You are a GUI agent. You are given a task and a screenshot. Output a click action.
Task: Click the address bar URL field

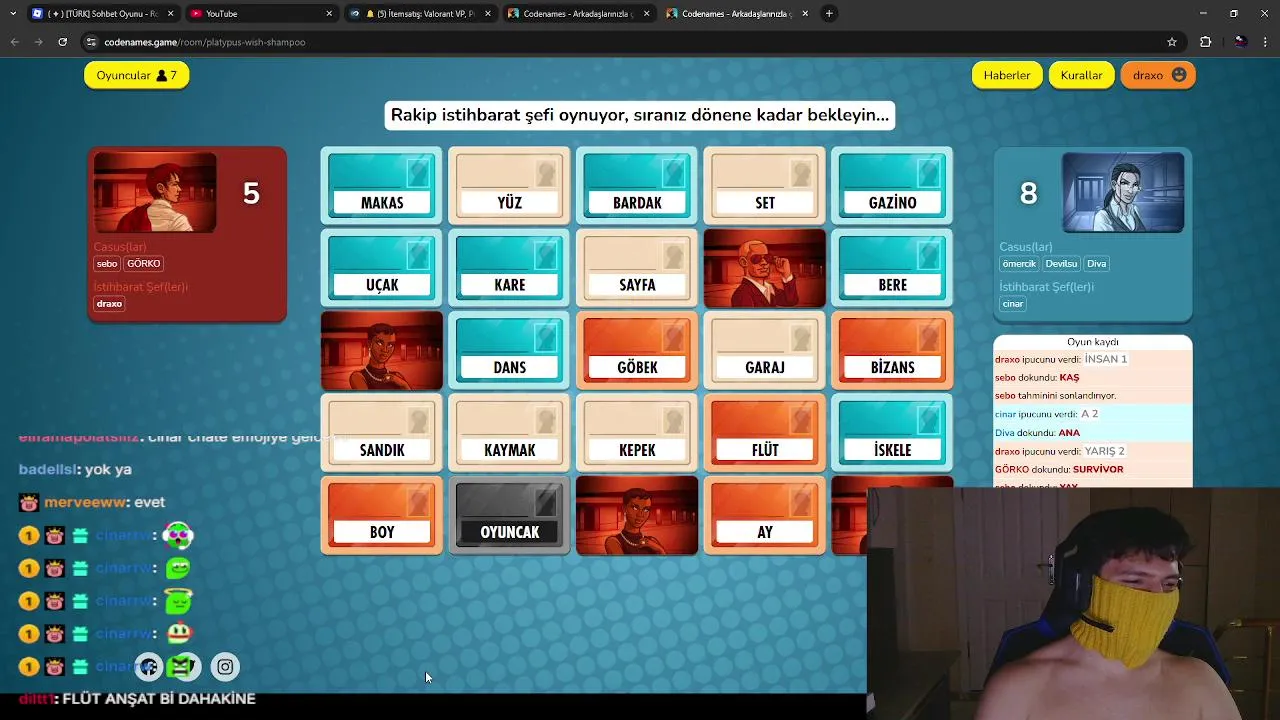(x=620, y=42)
